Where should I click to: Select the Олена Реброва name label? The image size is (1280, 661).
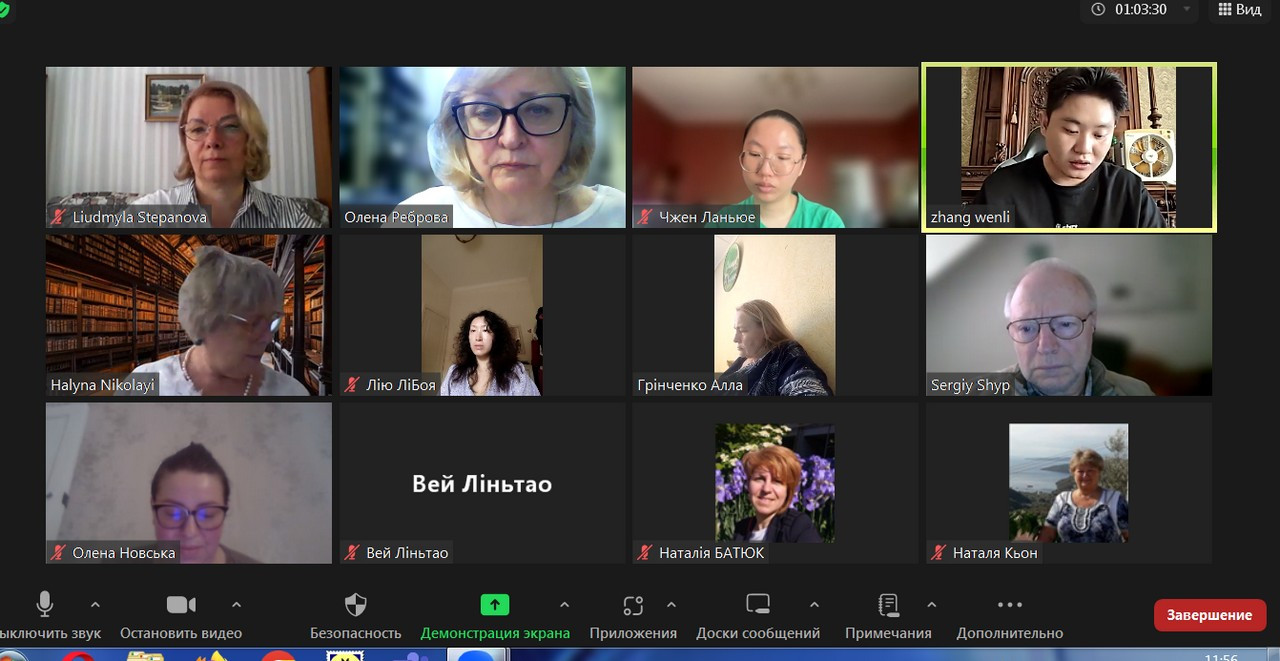click(x=395, y=217)
